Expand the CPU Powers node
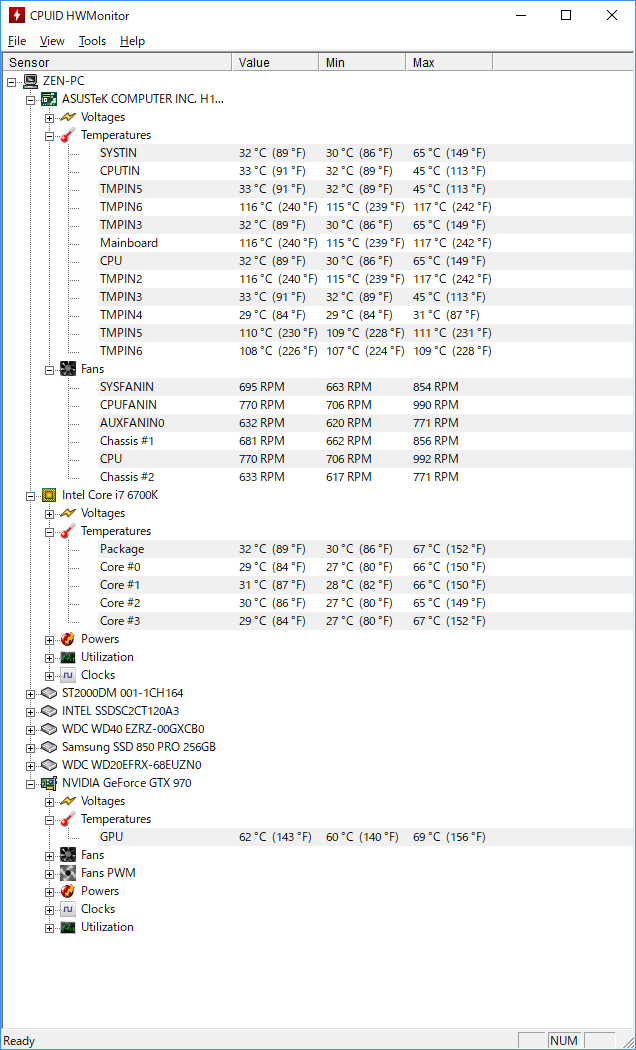The height and width of the screenshot is (1050, 636). tap(49, 640)
